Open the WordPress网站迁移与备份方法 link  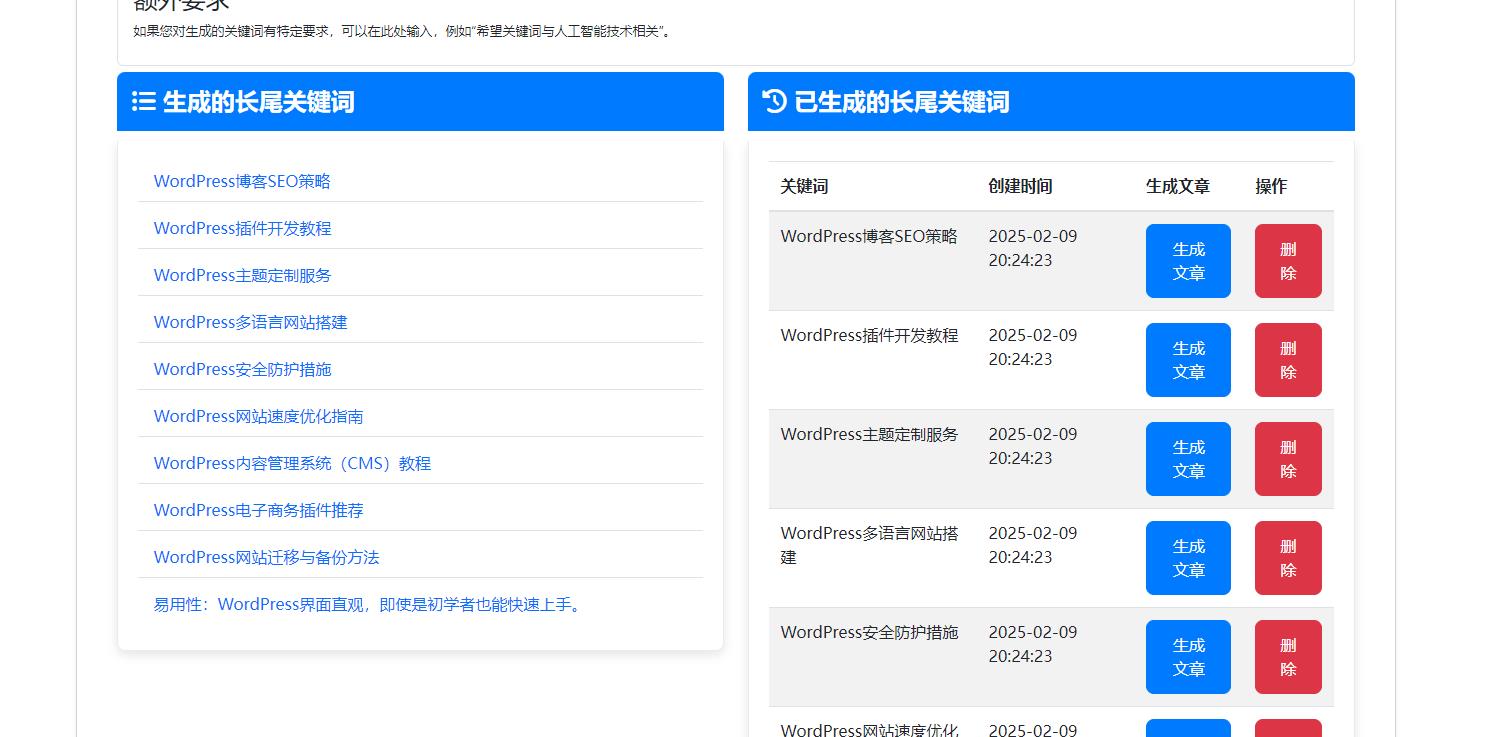click(x=265, y=557)
